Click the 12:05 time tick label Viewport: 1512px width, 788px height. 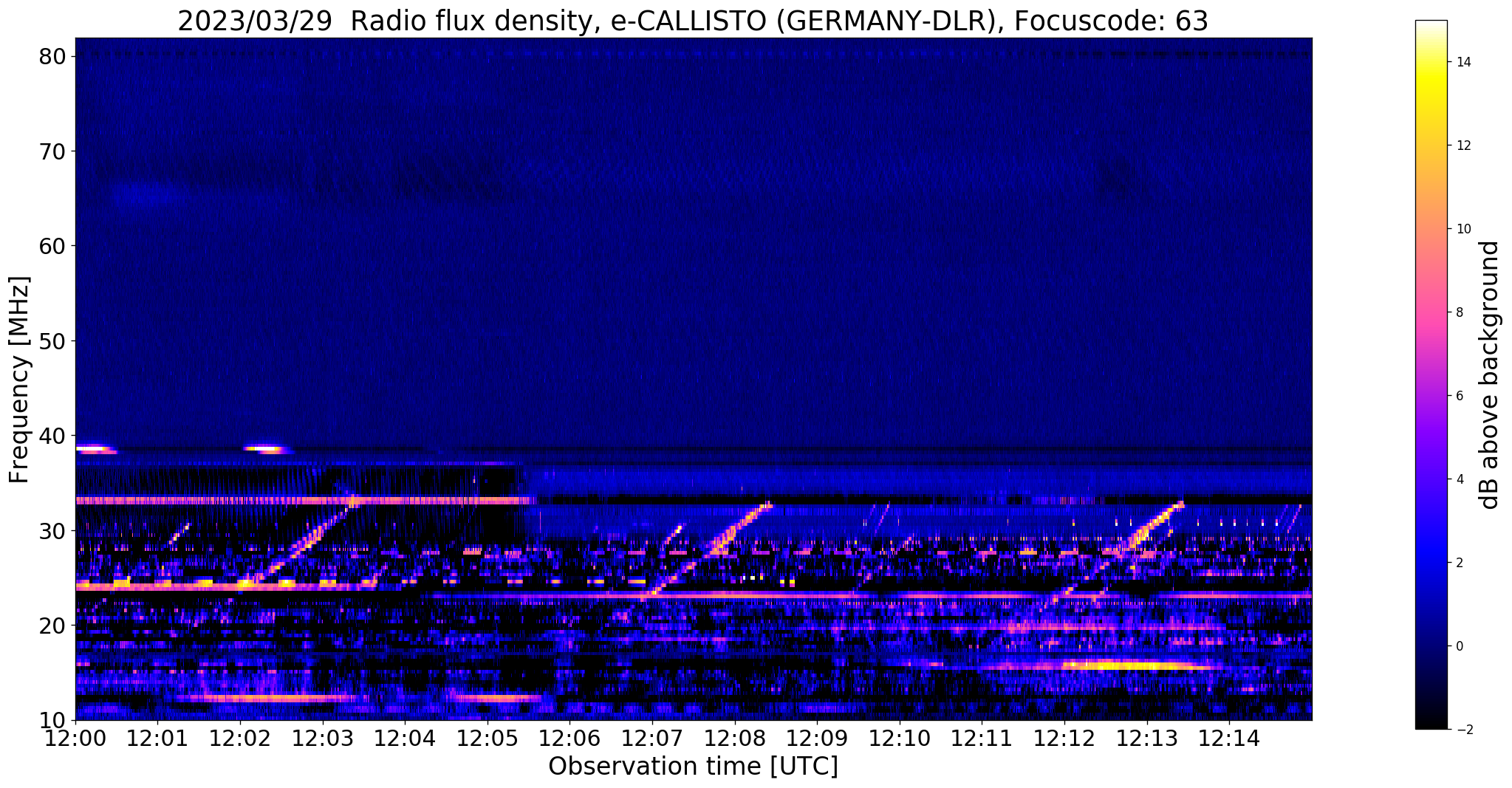click(x=488, y=739)
